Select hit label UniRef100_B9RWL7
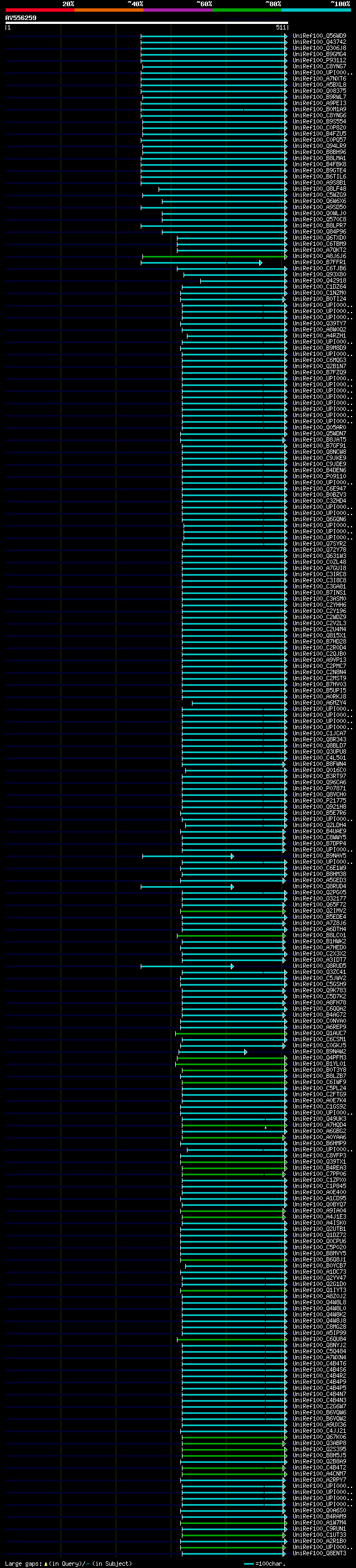Viewport: 356px width, 1568px height. click(x=319, y=97)
